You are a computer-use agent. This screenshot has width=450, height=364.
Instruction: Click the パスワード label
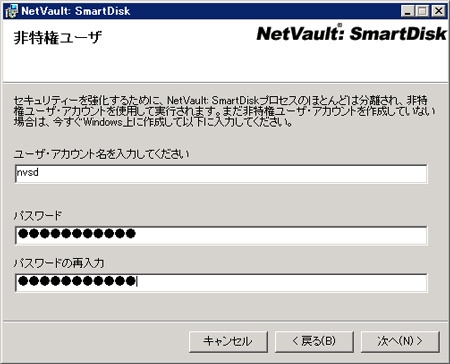[38, 215]
